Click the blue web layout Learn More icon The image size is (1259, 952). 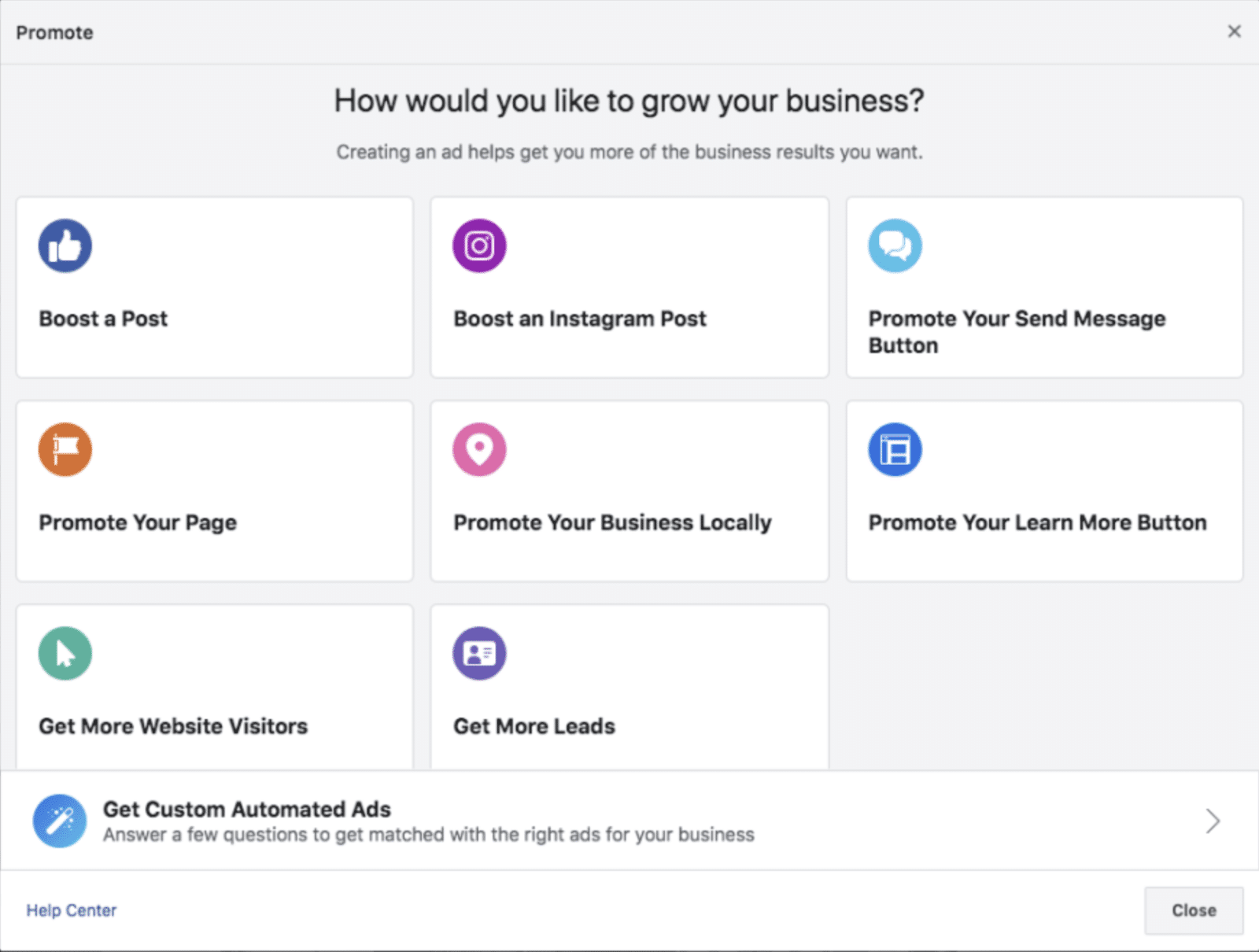click(x=895, y=449)
